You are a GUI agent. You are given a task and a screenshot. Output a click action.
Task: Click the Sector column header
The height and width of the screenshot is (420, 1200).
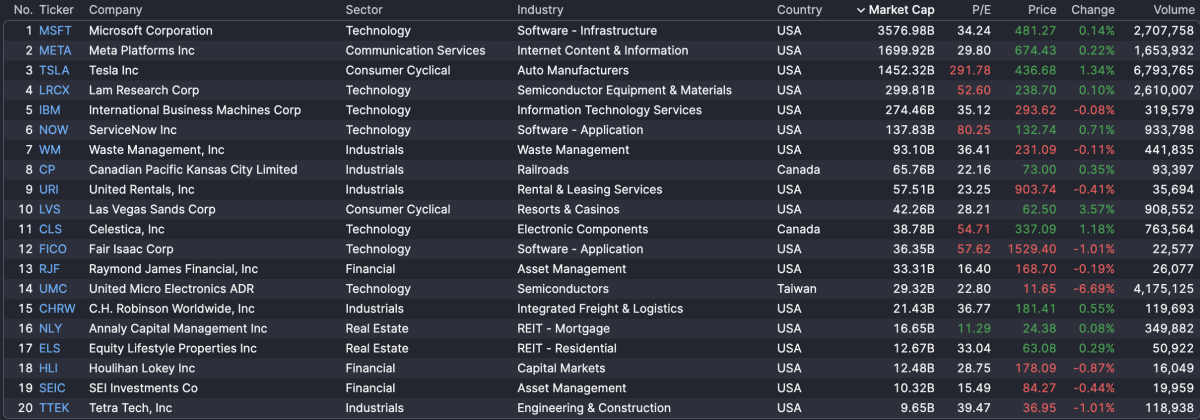(x=364, y=10)
